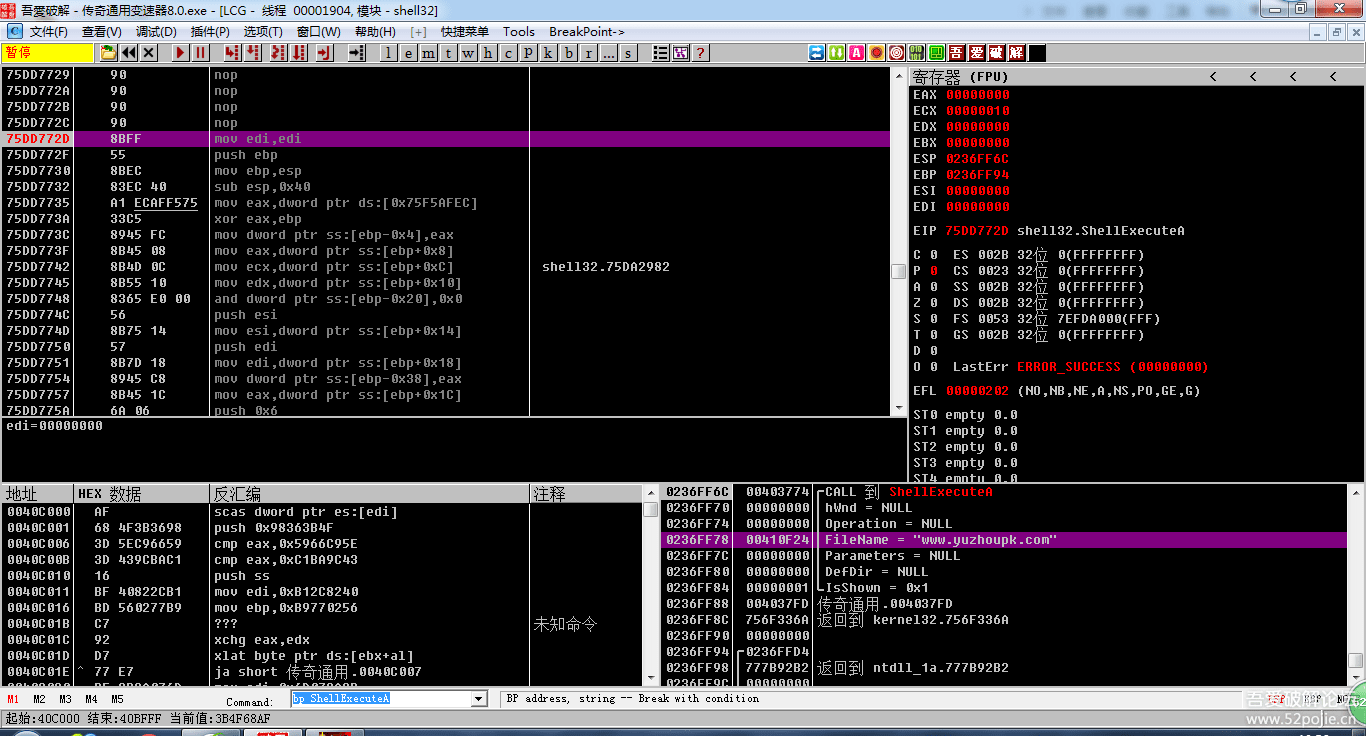The width and height of the screenshot is (1366, 736).
Task: Open the 插件(P) plugins menu
Action: pyautogui.click(x=209, y=31)
